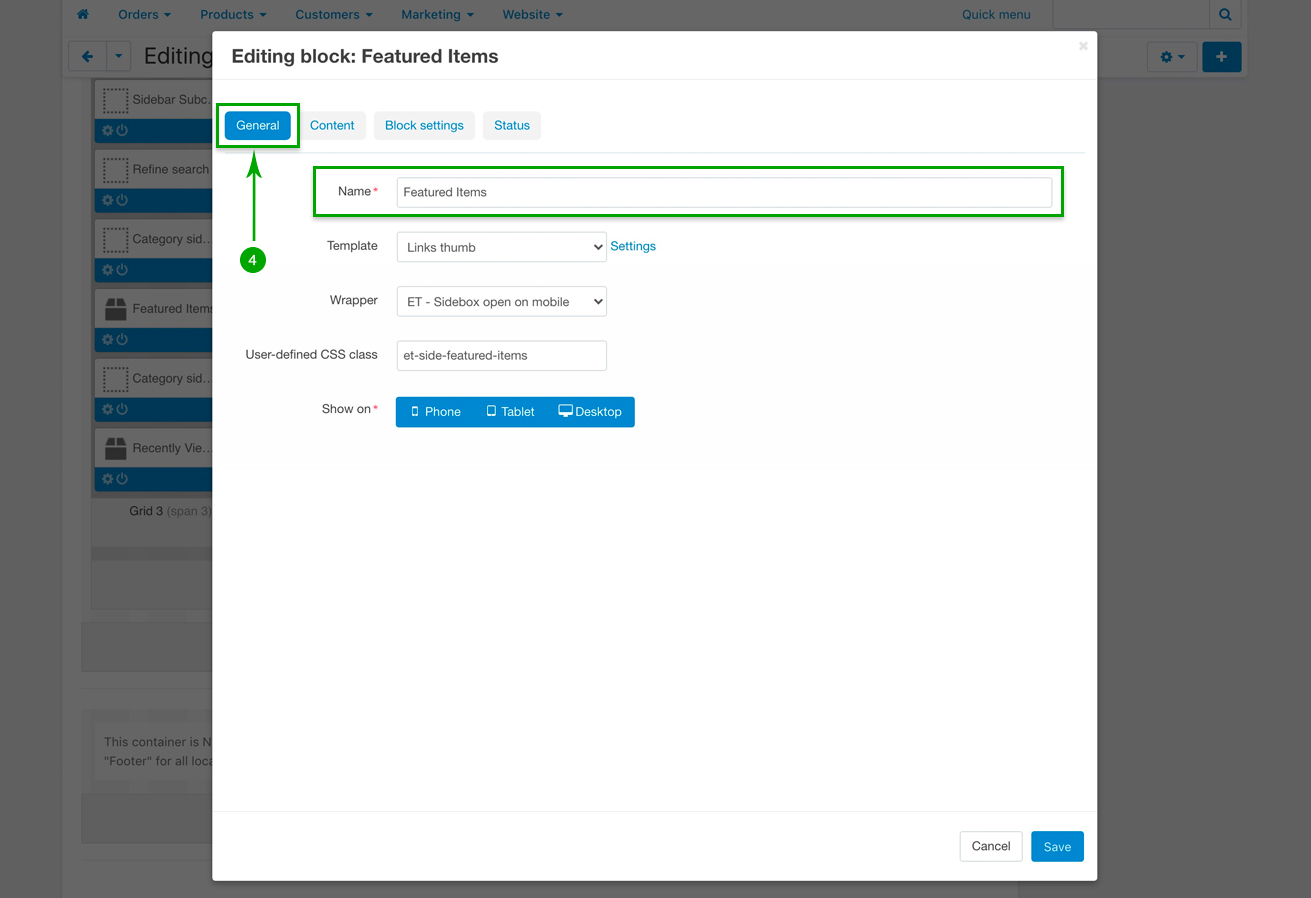Screen dimensions: 1311x898
Task: Open the Products menu in the top navigation
Action: pos(233,15)
